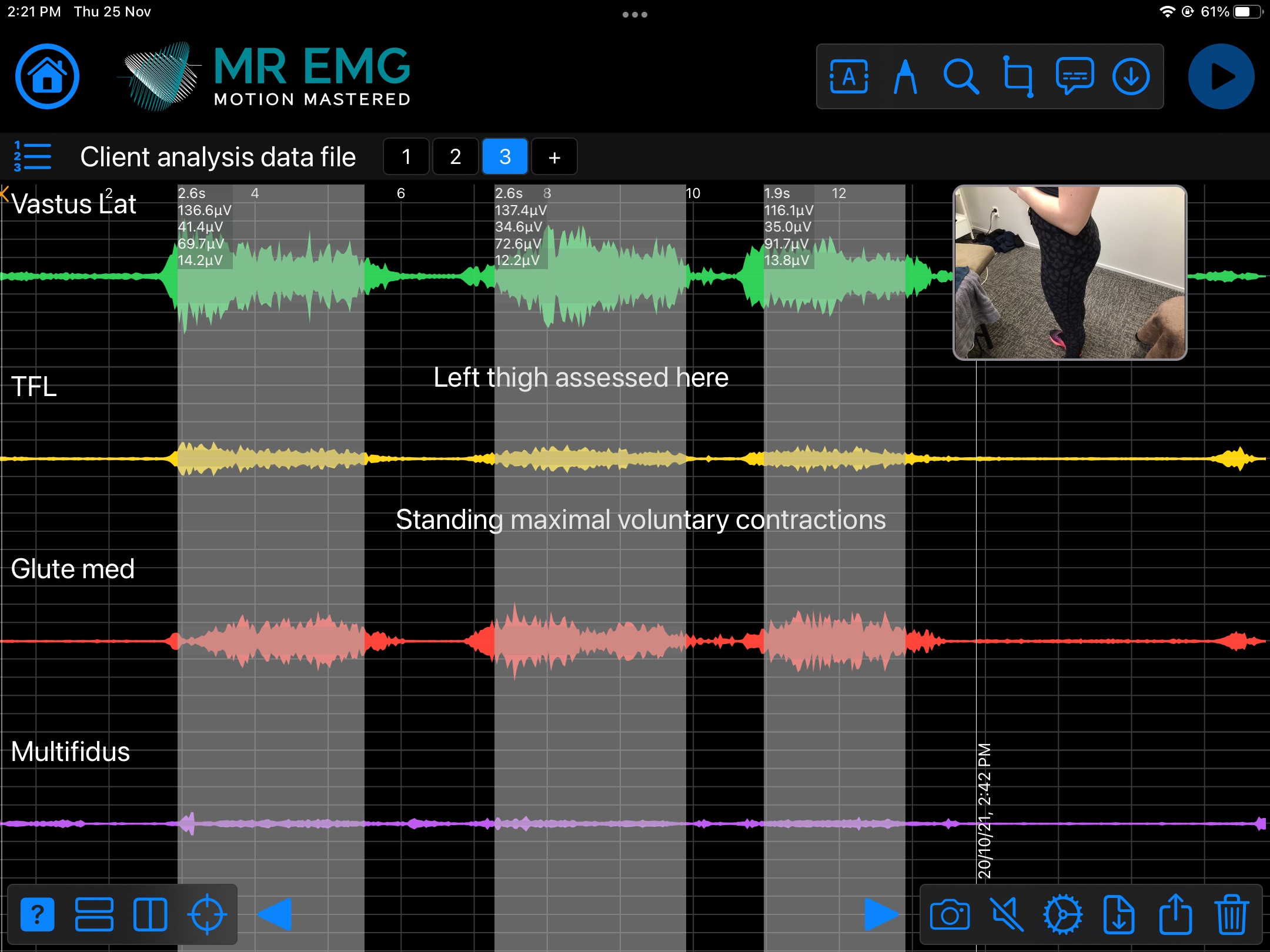Switch to page 1 tab
The width and height of the screenshot is (1270, 952).
tap(406, 157)
